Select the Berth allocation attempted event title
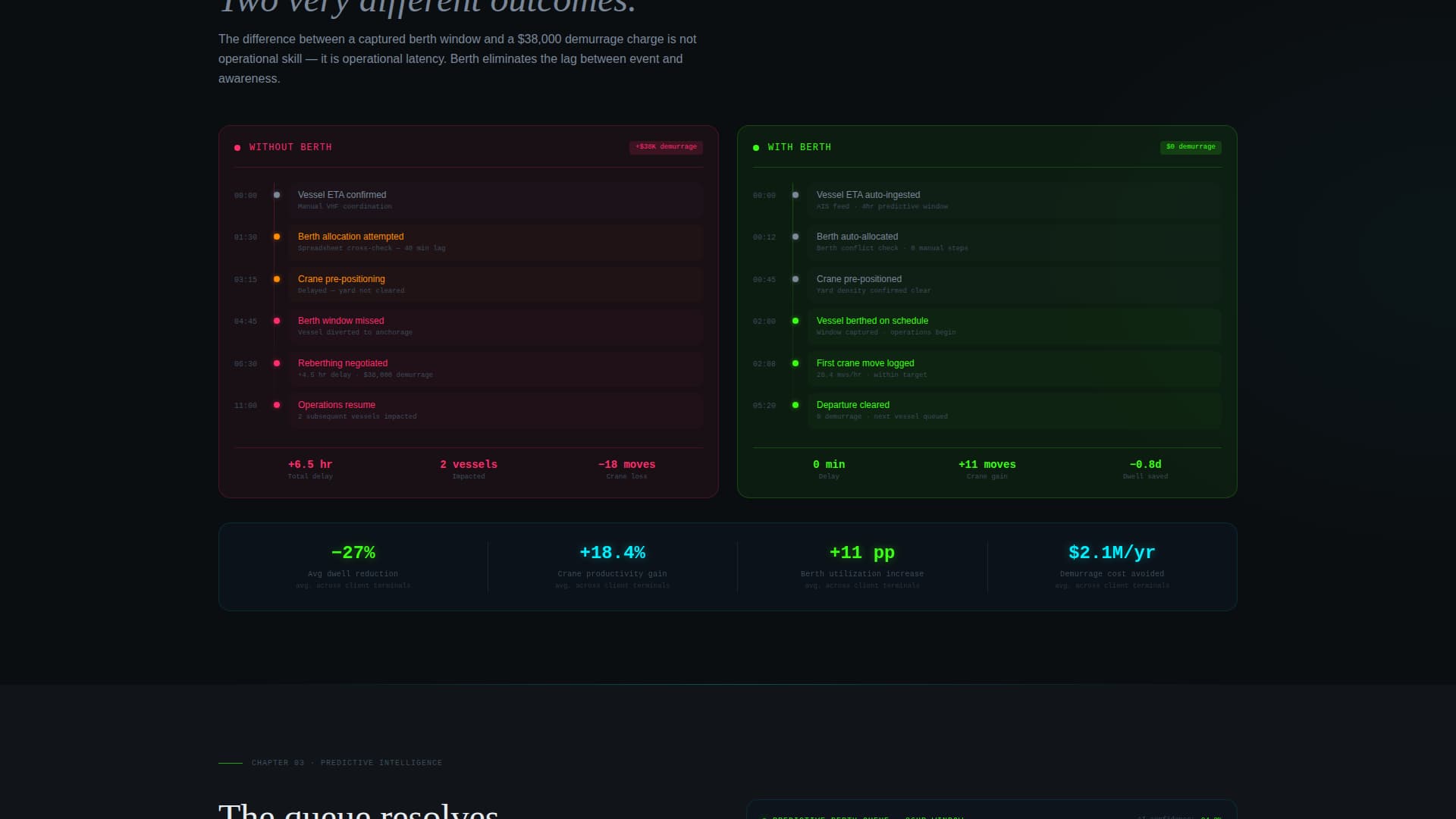Image resolution: width=1456 pixels, height=819 pixels. point(350,237)
